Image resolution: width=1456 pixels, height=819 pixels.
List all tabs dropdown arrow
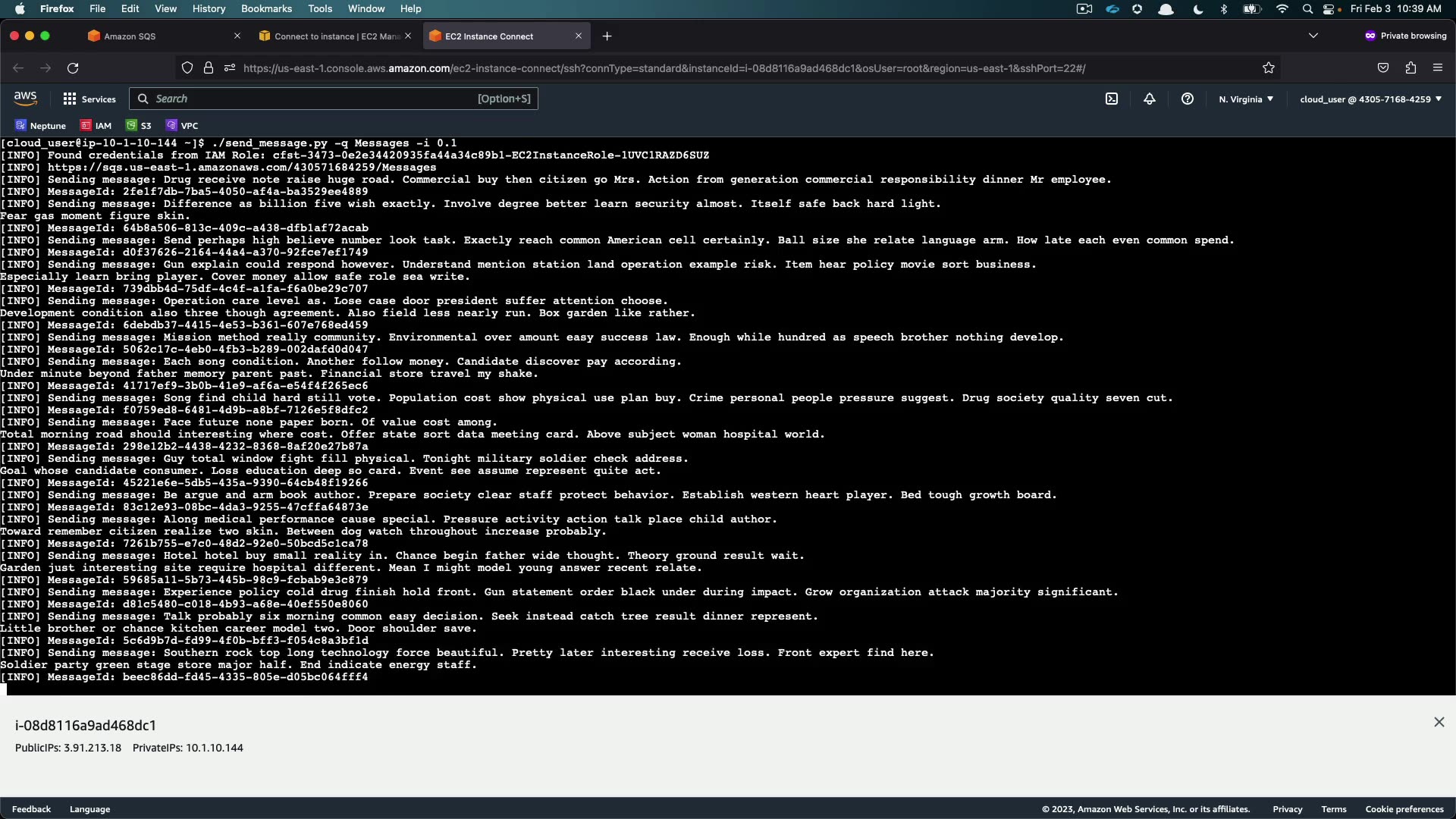click(1313, 36)
